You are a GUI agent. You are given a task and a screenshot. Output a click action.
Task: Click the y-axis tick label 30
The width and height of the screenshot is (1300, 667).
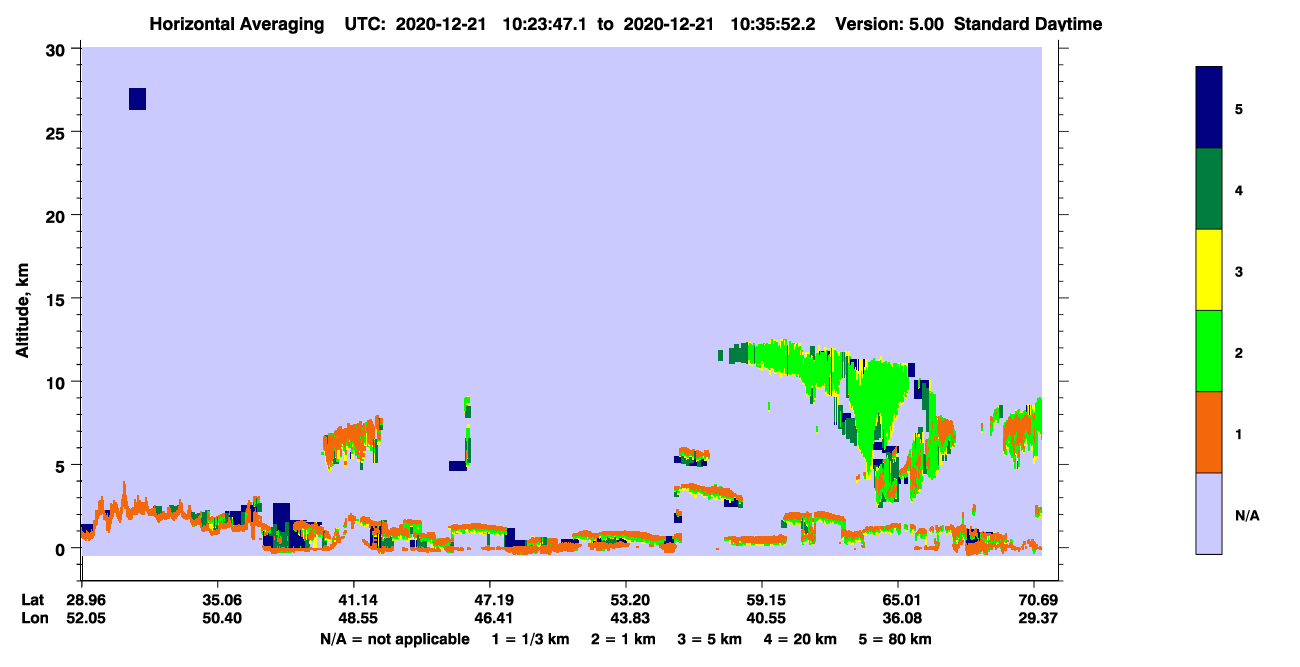(x=57, y=49)
